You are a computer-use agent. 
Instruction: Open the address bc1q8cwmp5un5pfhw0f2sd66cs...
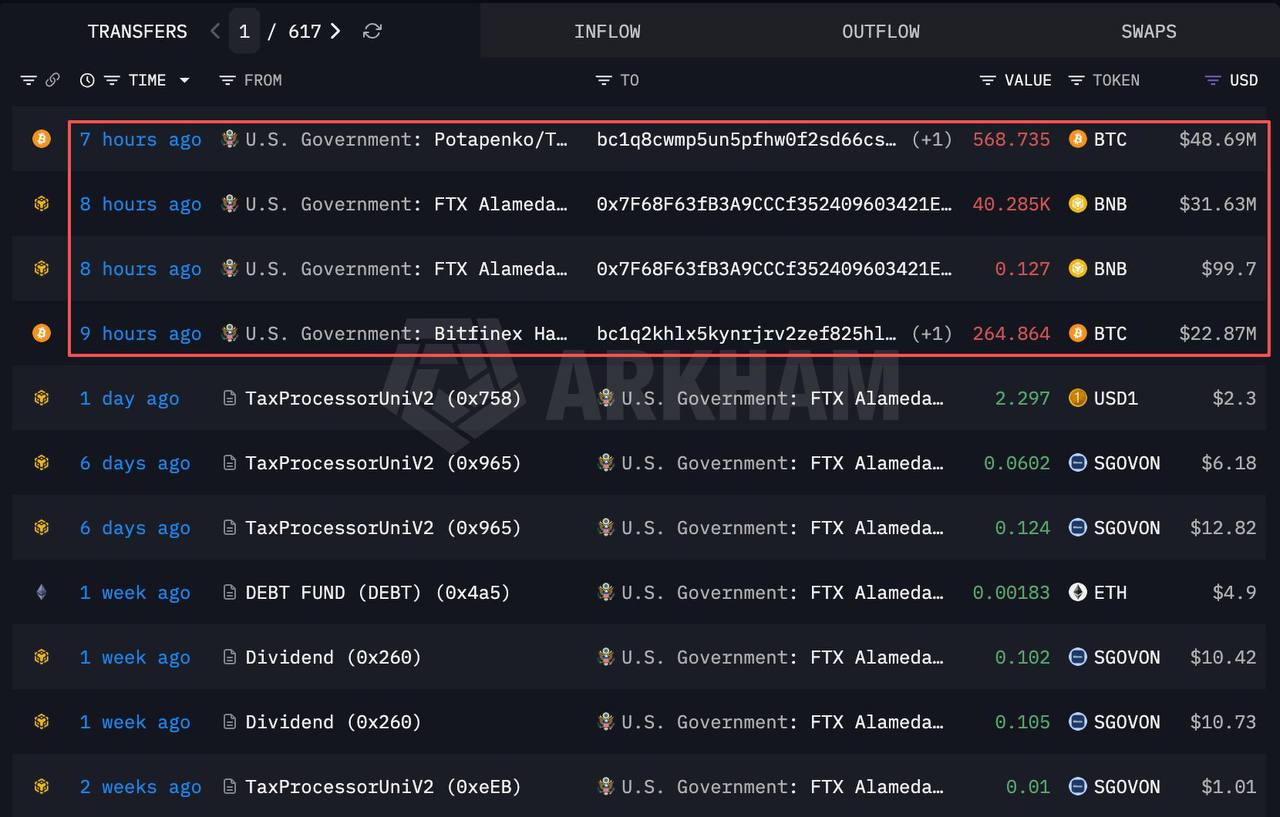coord(747,139)
